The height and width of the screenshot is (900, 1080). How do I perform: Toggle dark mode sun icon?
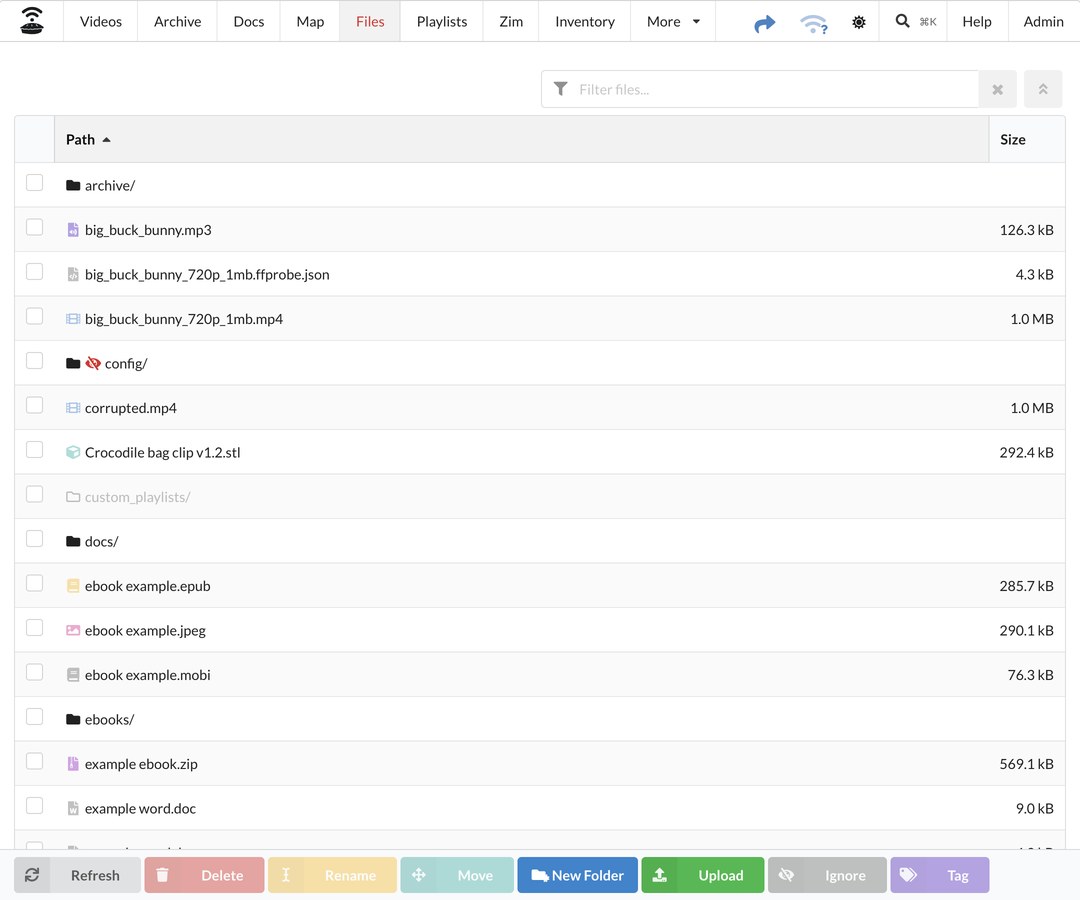click(x=858, y=22)
